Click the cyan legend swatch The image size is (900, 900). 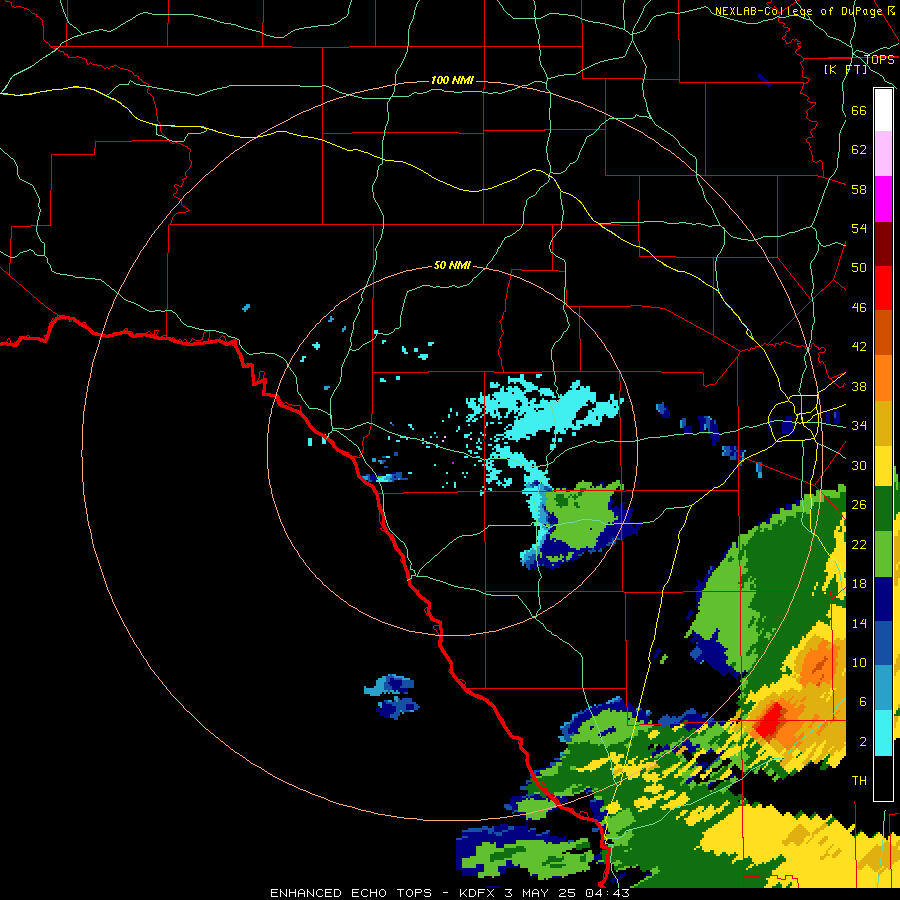point(883,733)
